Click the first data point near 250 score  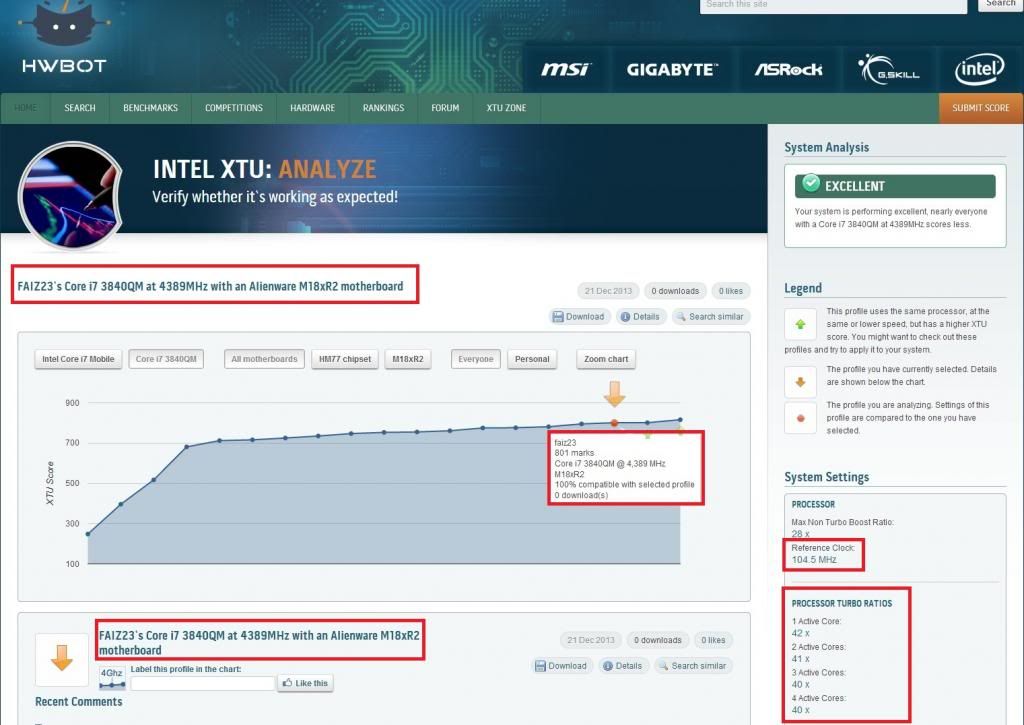click(88, 534)
